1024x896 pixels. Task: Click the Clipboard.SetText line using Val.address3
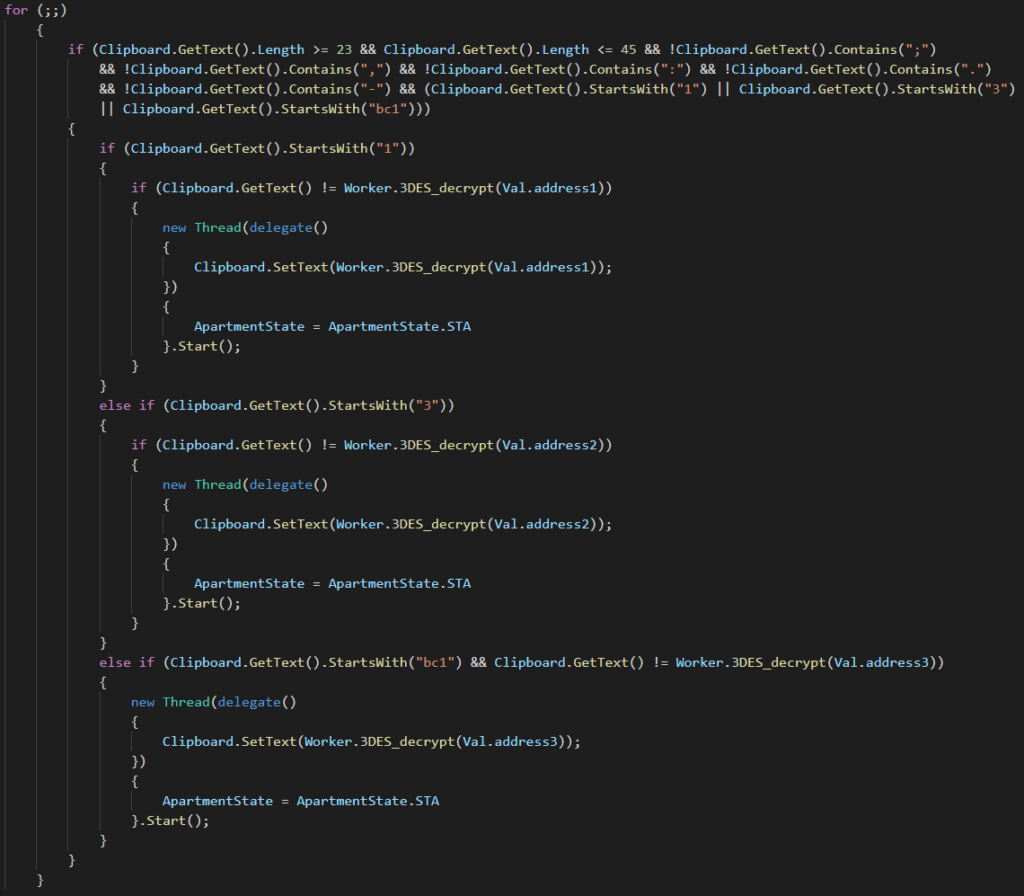coord(371,741)
